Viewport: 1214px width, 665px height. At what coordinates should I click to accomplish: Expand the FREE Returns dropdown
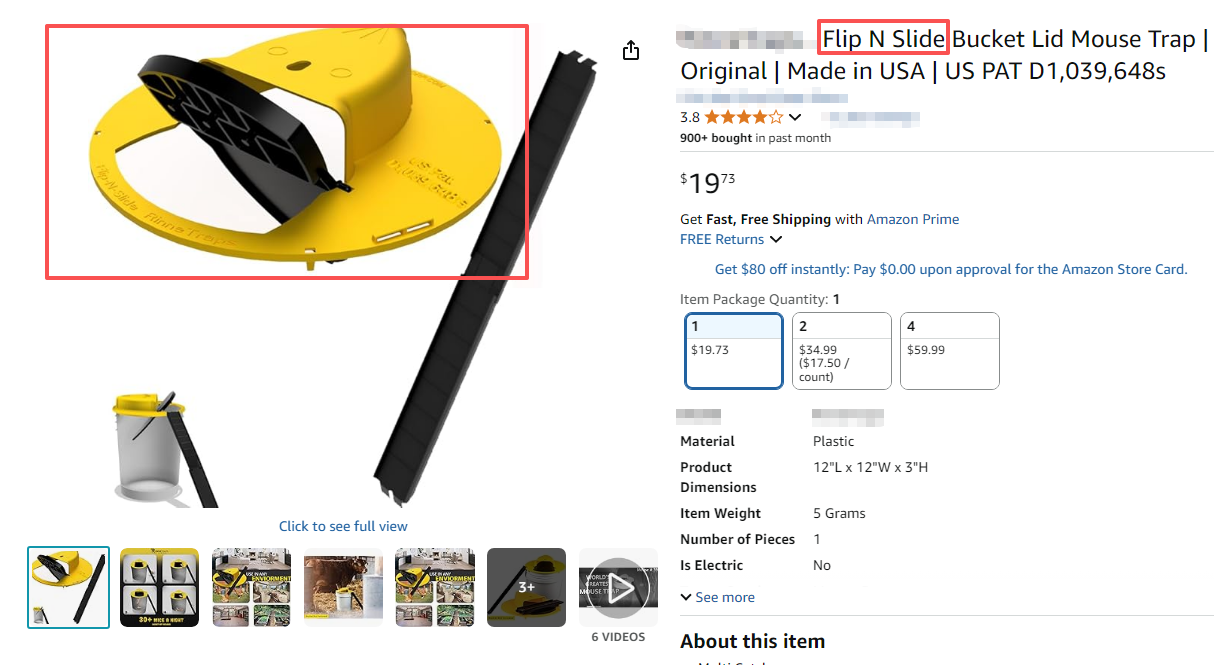tap(776, 240)
